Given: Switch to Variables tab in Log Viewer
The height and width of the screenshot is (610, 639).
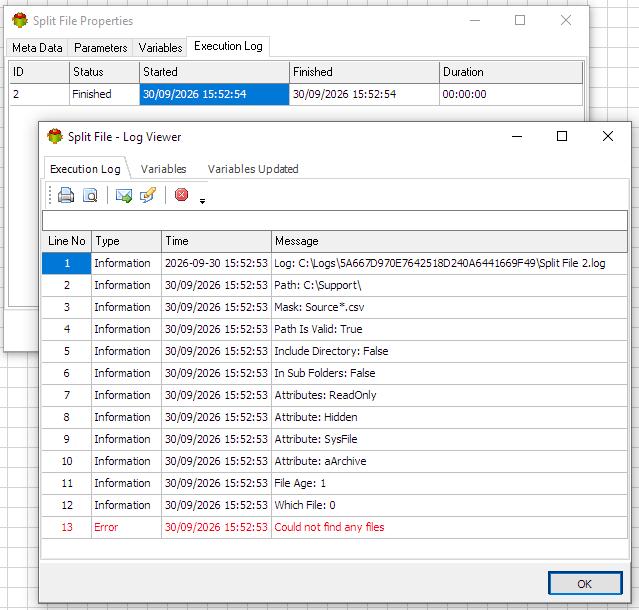Looking at the screenshot, I should tap(163, 169).
